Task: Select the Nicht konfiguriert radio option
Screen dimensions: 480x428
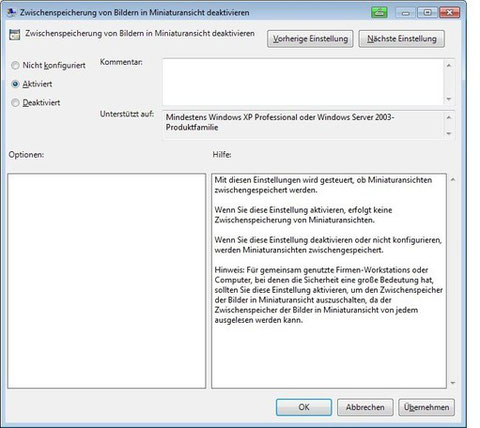Action: tap(15, 65)
